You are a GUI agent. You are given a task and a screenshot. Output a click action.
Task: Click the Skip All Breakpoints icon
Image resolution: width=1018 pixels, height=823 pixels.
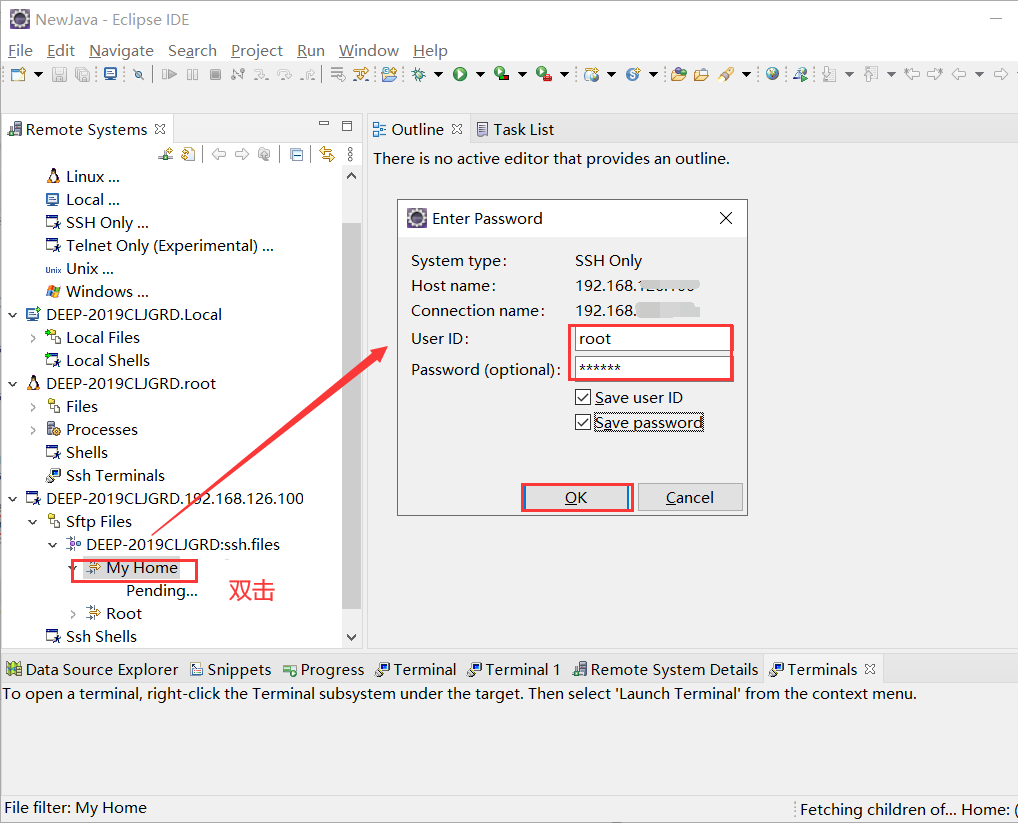pyautogui.click(x=138, y=75)
